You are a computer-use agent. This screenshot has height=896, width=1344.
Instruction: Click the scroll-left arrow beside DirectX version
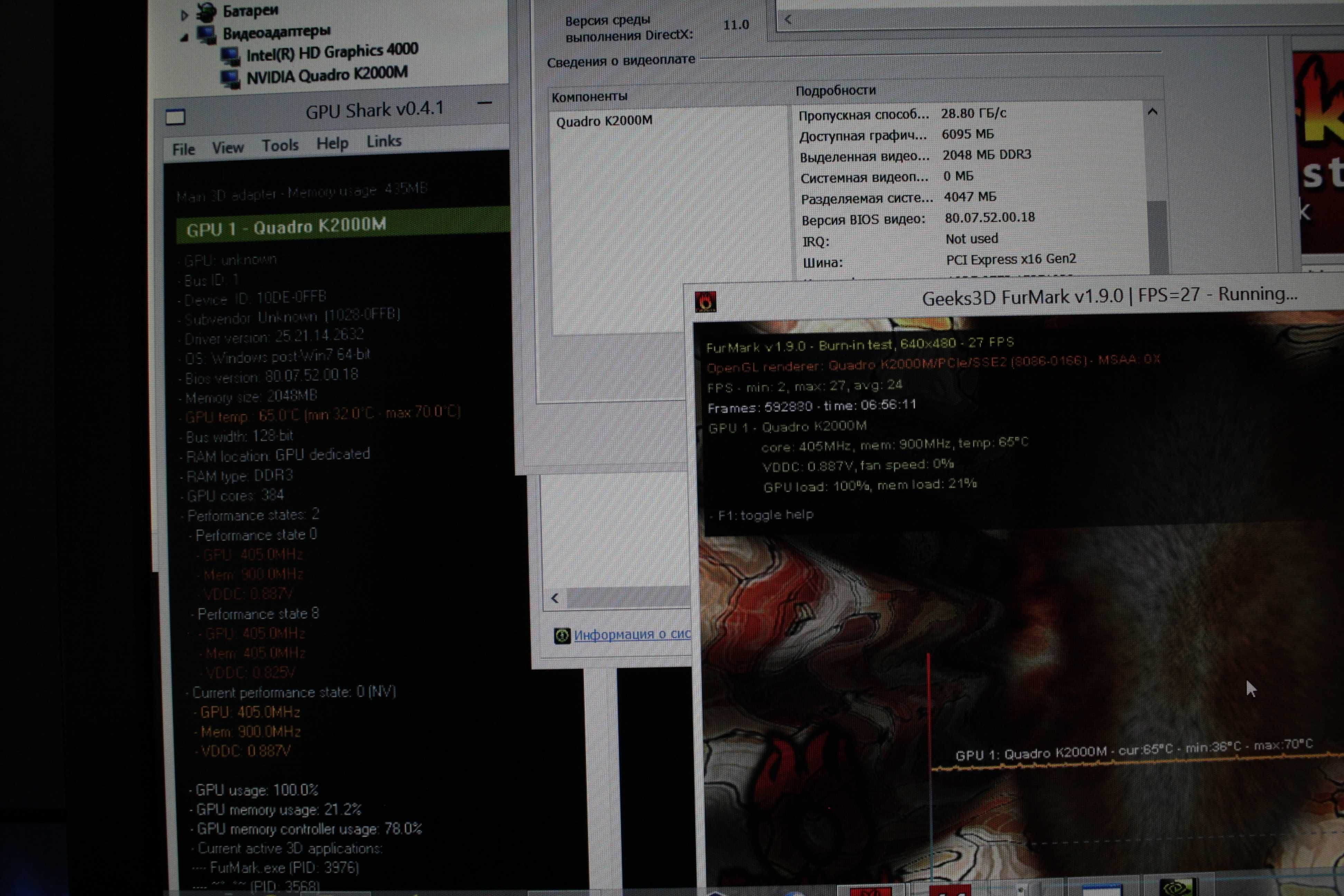787,19
